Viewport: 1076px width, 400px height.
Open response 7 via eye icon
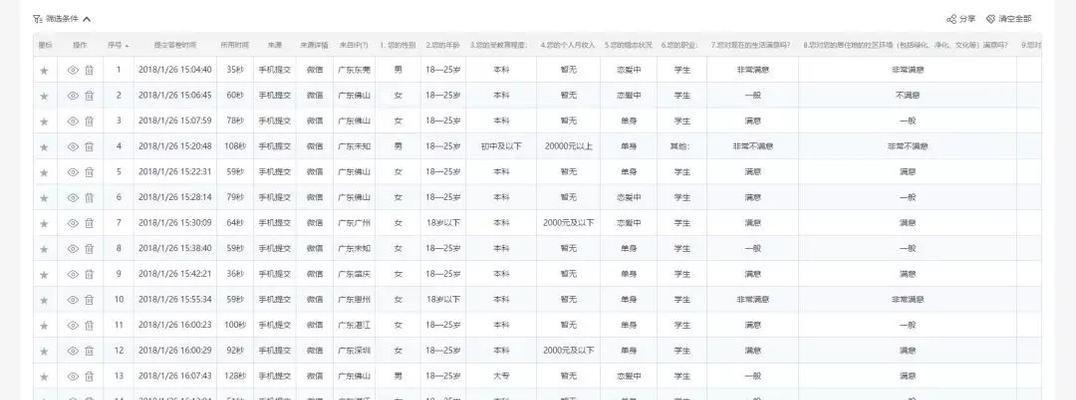(73, 224)
